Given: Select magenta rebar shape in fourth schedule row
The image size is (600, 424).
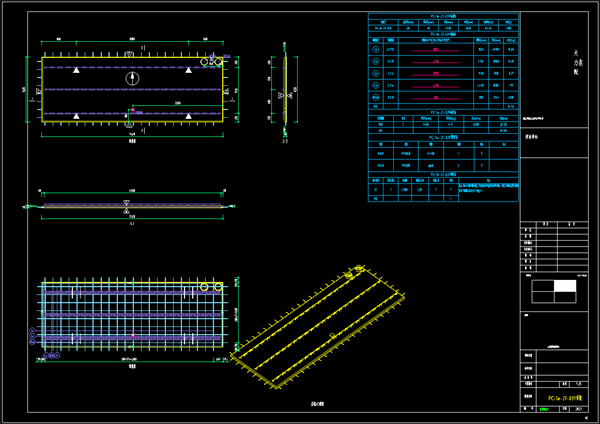Looking at the screenshot, I should (435, 86).
